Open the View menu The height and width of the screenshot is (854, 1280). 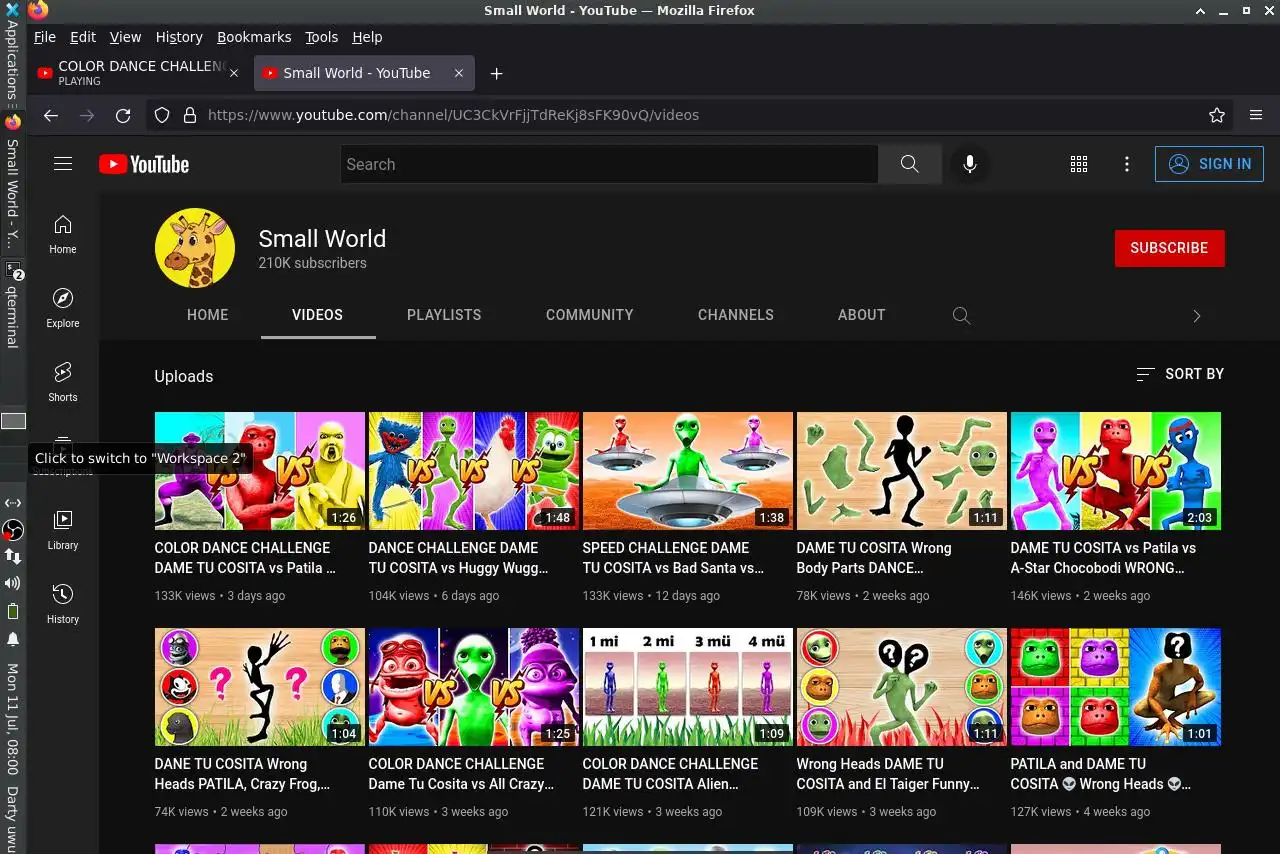(125, 37)
